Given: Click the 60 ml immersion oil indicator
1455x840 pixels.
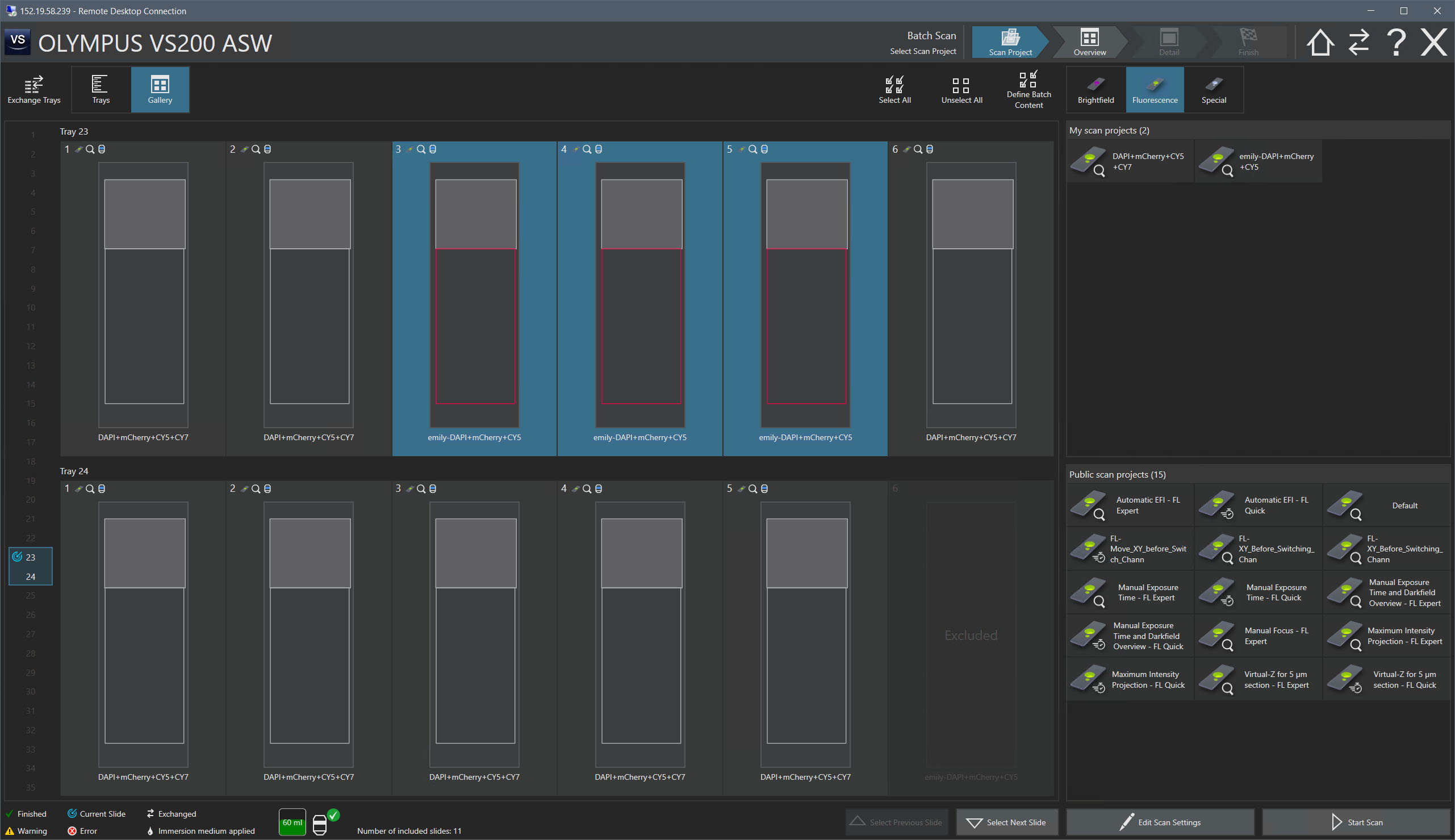Looking at the screenshot, I should click(x=292, y=822).
